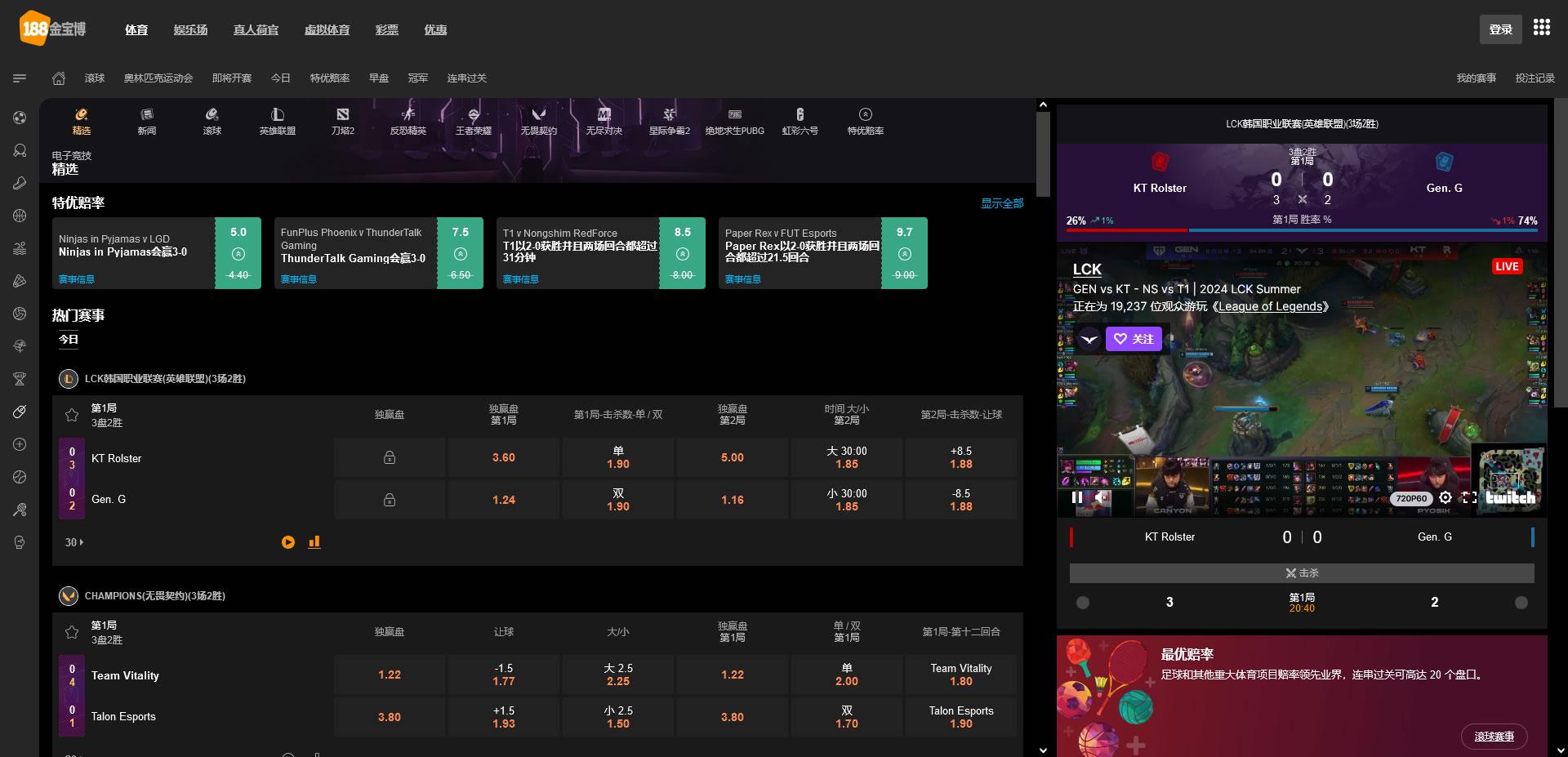Click the basketball icon in left sidebar

tap(20, 216)
